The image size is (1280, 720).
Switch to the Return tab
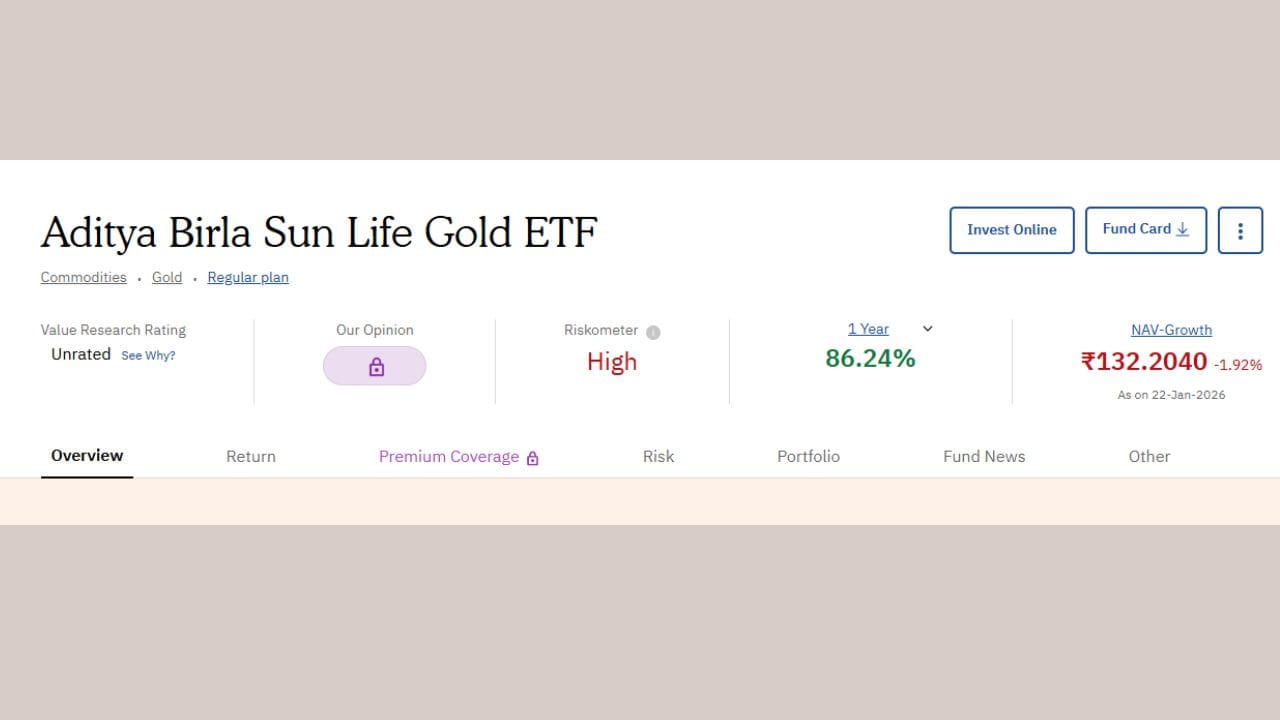coord(250,456)
